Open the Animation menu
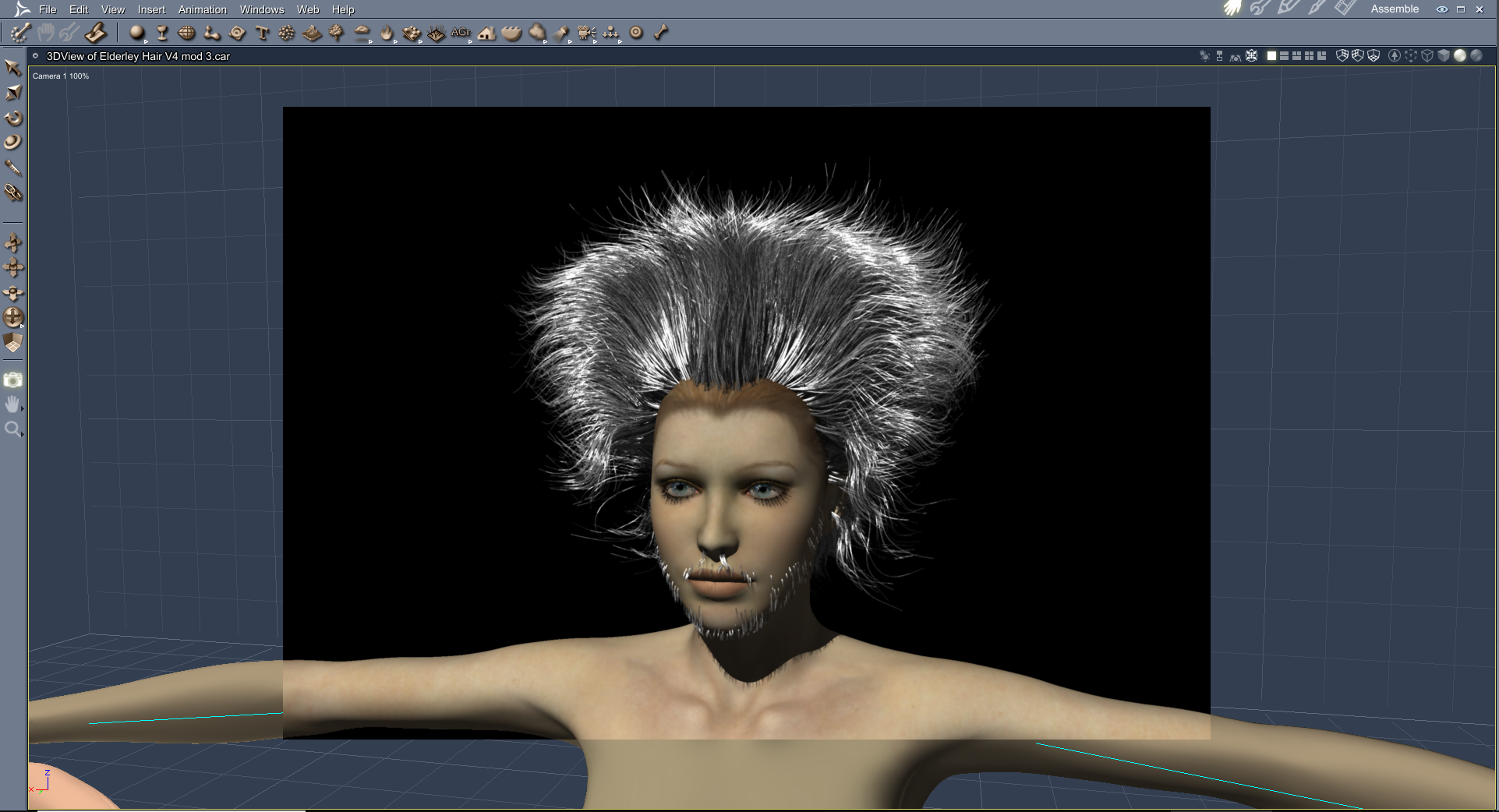This screenshot has height=812, width=1499. pyautogui.click(x=203, y=9)
